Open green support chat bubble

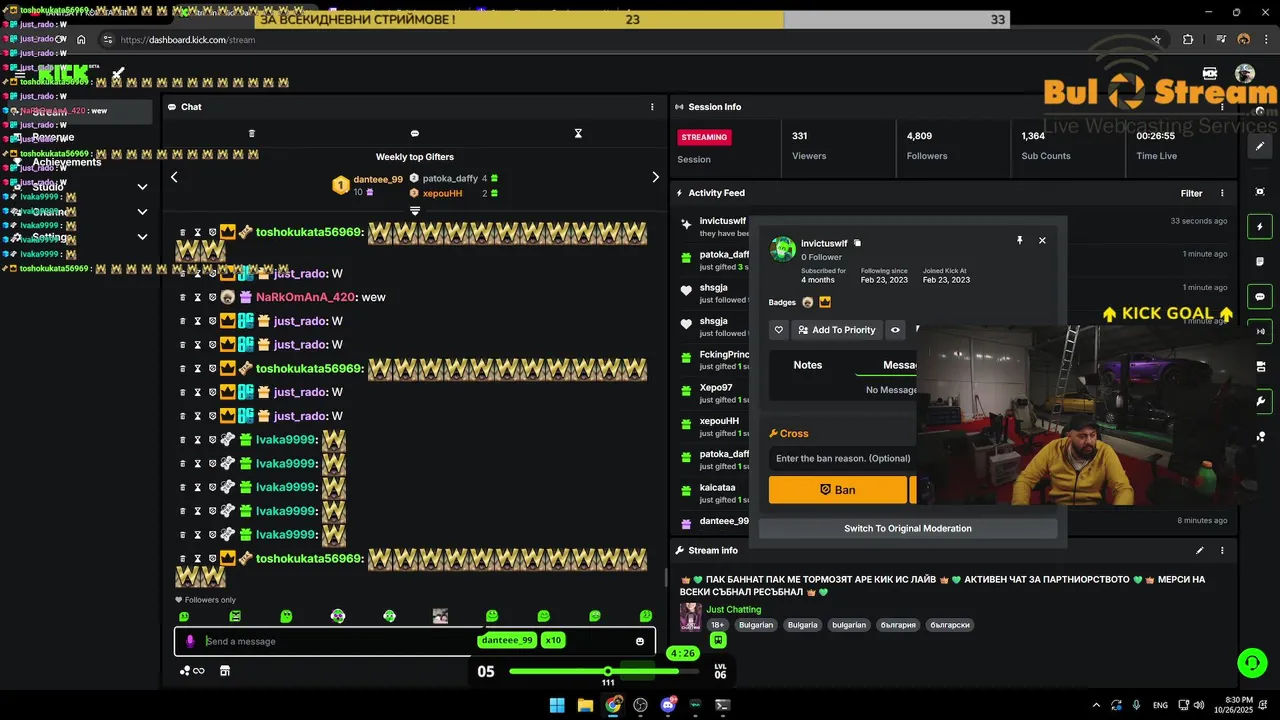(x=1252, y=662)
